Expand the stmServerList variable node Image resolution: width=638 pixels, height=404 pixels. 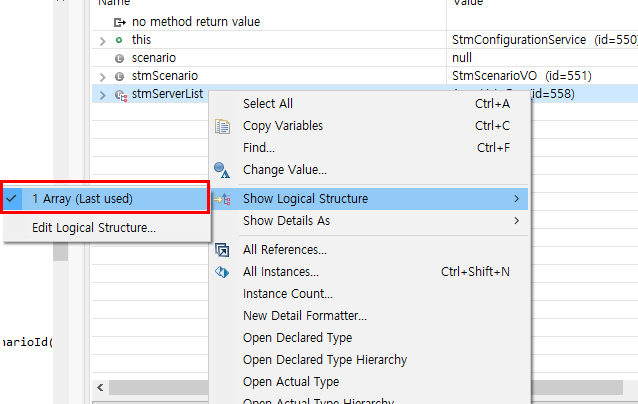coord(103,95)
